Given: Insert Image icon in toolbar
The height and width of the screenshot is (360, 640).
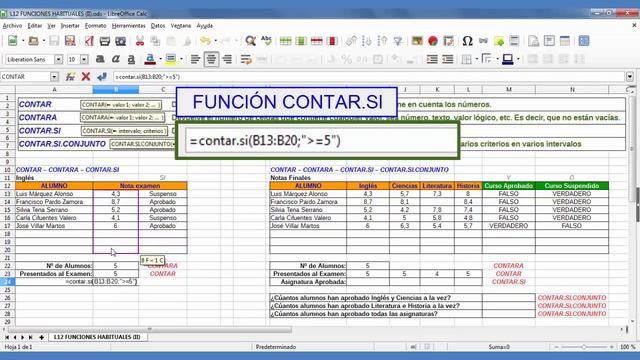Looking at the screenshot, I should click(x=417, y=41).
